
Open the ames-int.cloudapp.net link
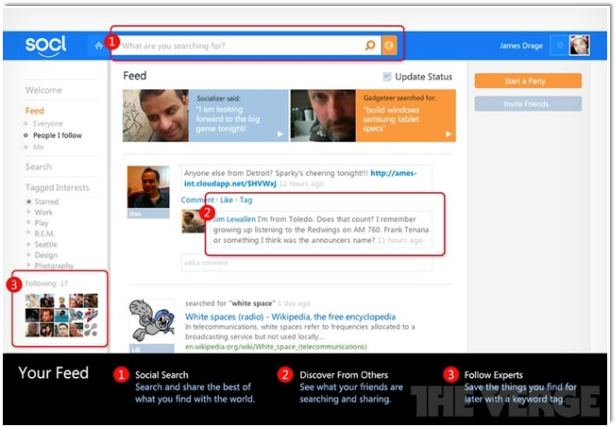(300, 178)
